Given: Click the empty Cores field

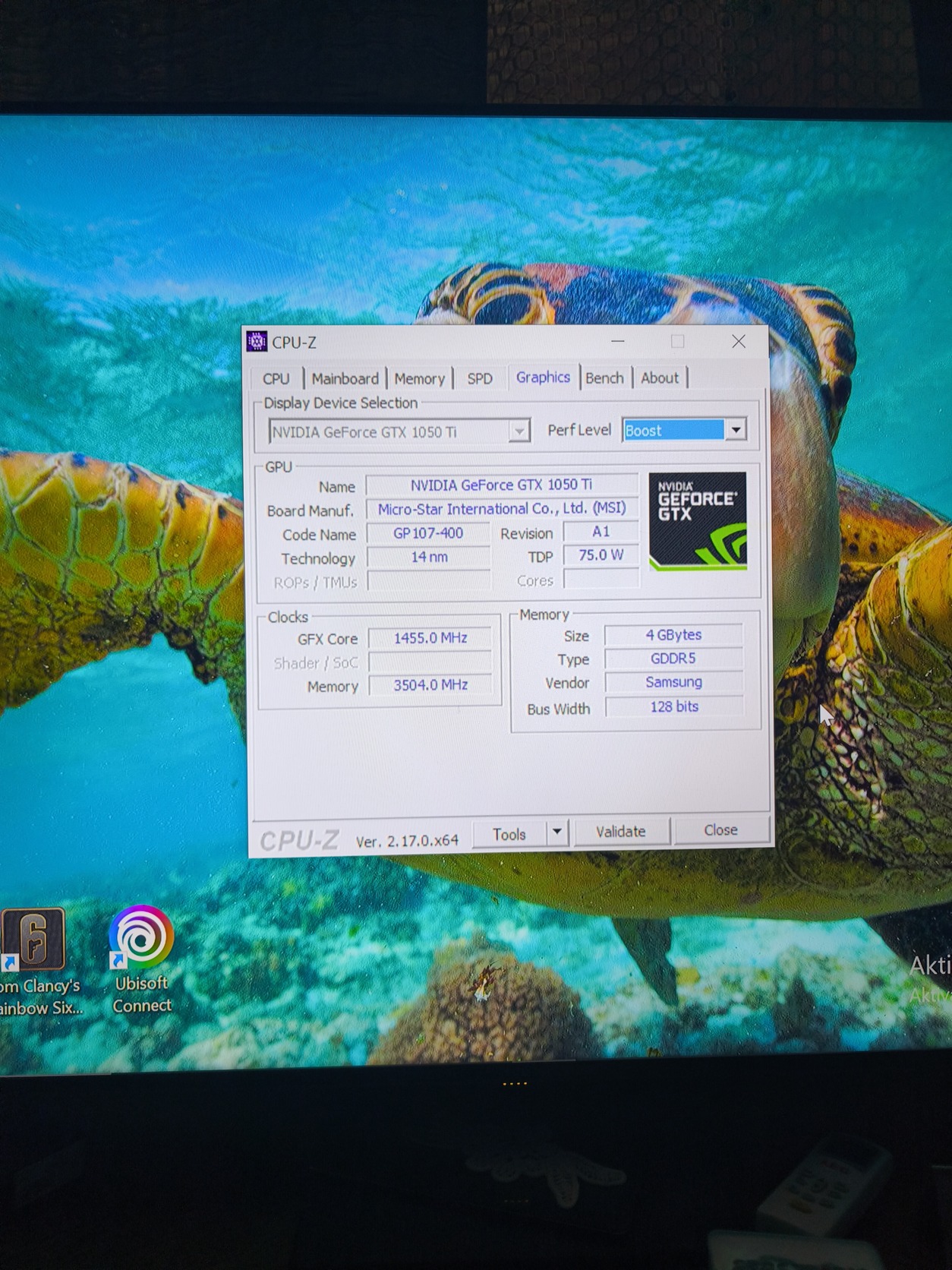Looking at the screenshot, I should click(601, 580).
